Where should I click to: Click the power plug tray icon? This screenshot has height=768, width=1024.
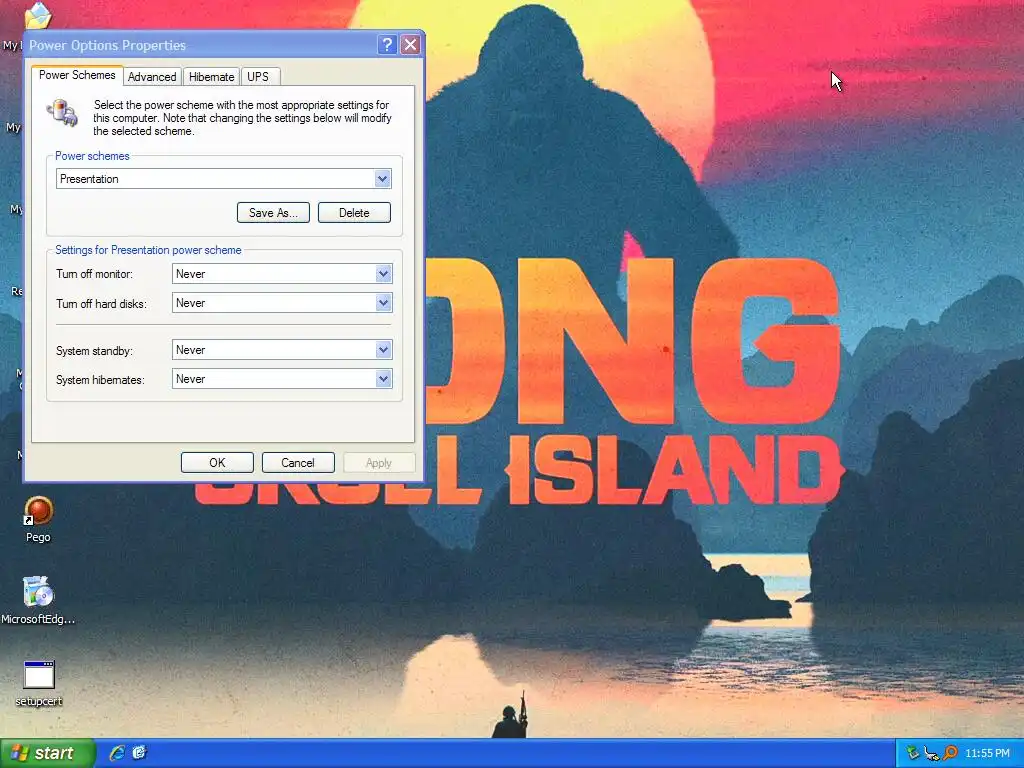click(x=931, y=754)
